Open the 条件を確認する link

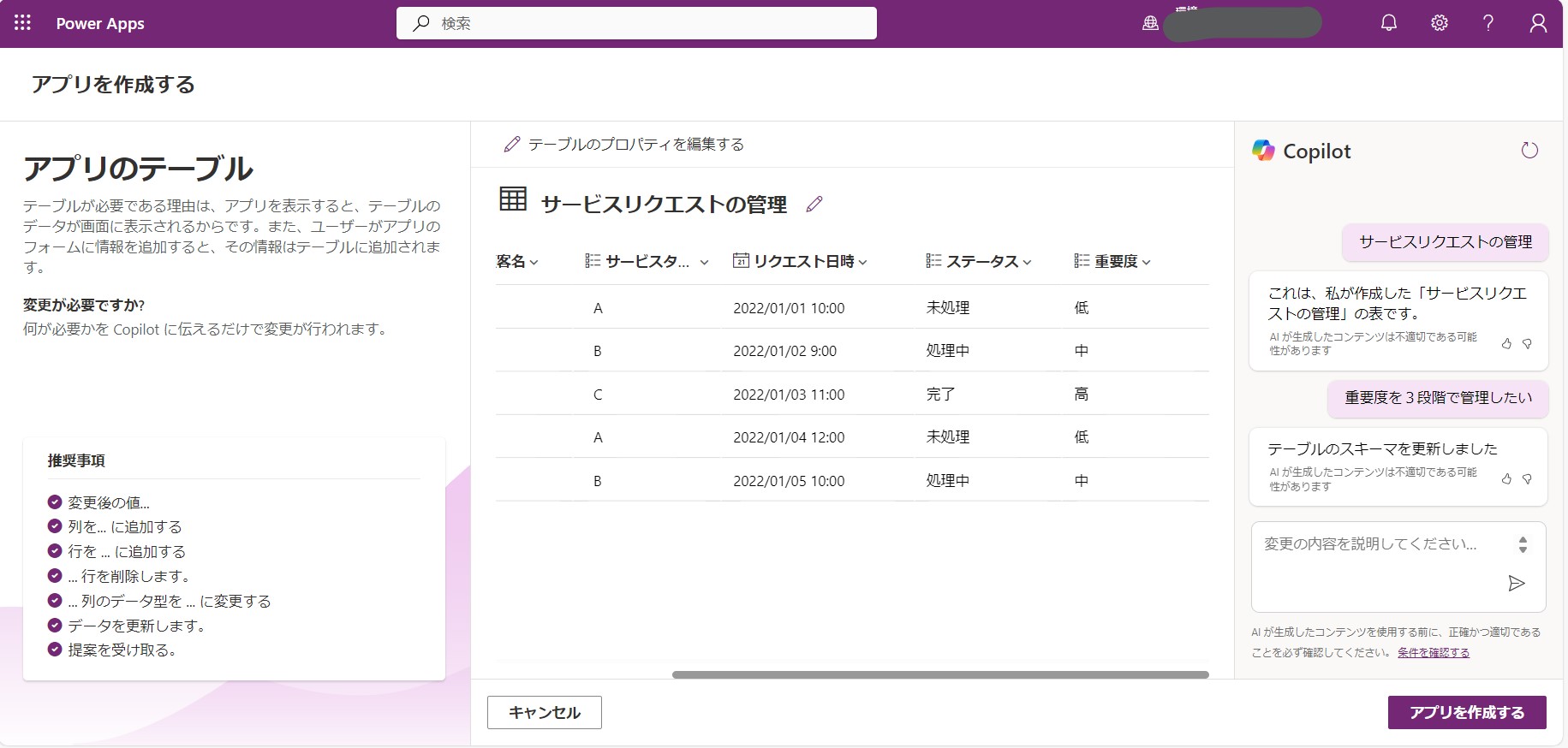(x=1434, y=652)
